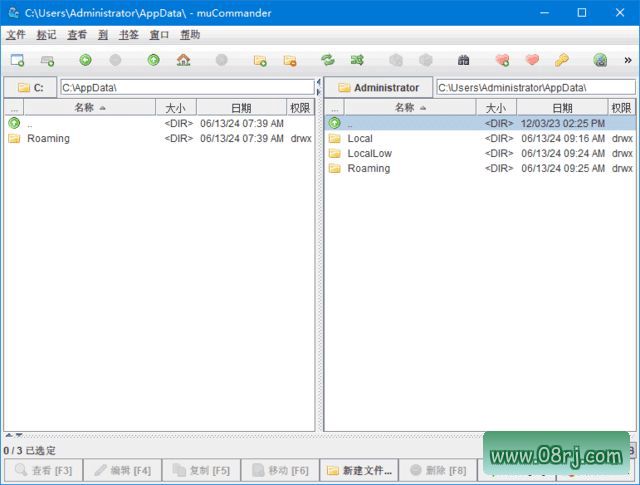Select Roaming folder icon in left panel

pyautogui.click(x=14, y=138)
